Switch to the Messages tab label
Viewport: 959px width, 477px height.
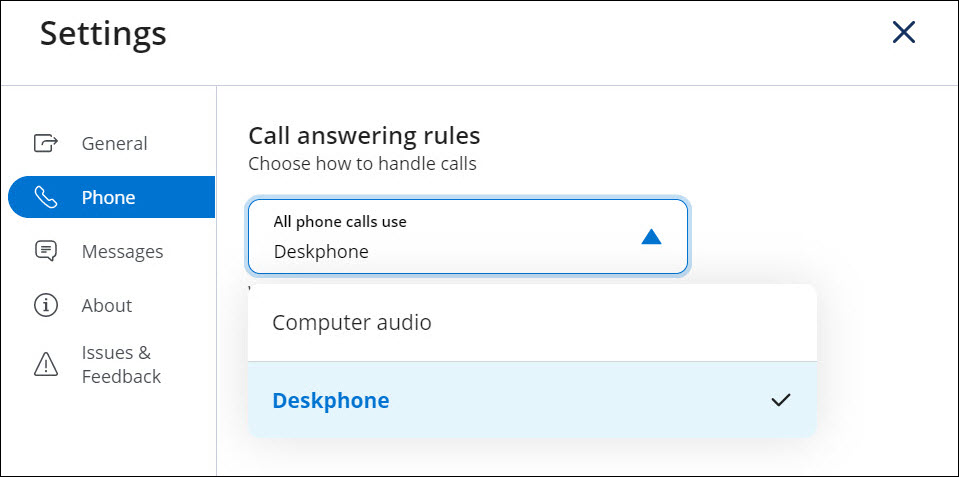122,251
